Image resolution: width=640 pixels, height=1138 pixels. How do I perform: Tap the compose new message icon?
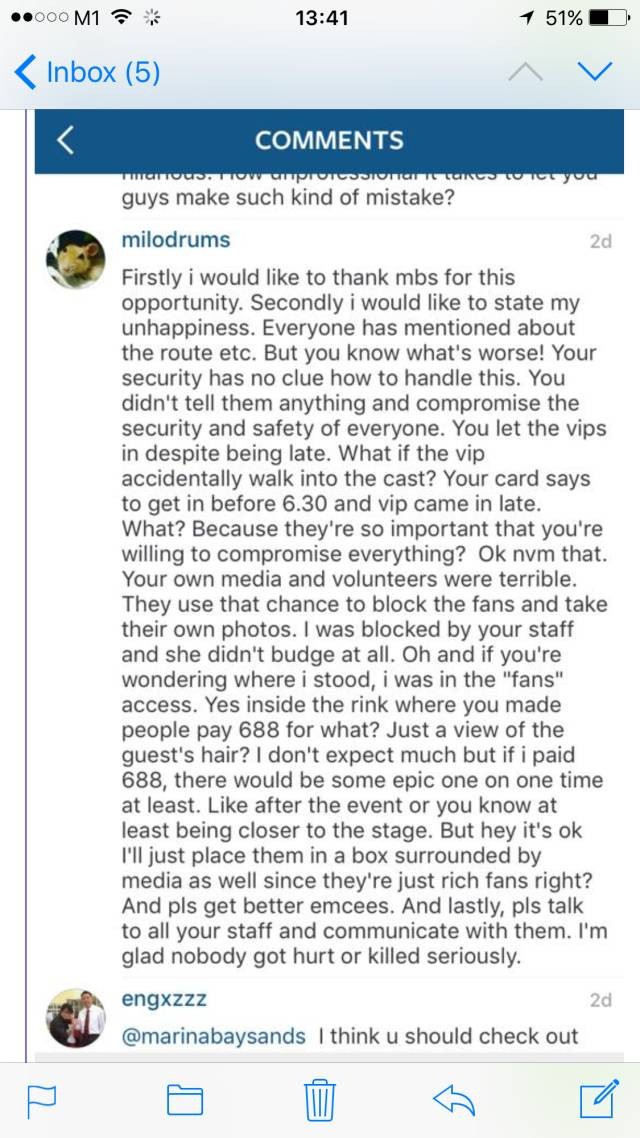pyautogui.click(x=599, y=1099)
